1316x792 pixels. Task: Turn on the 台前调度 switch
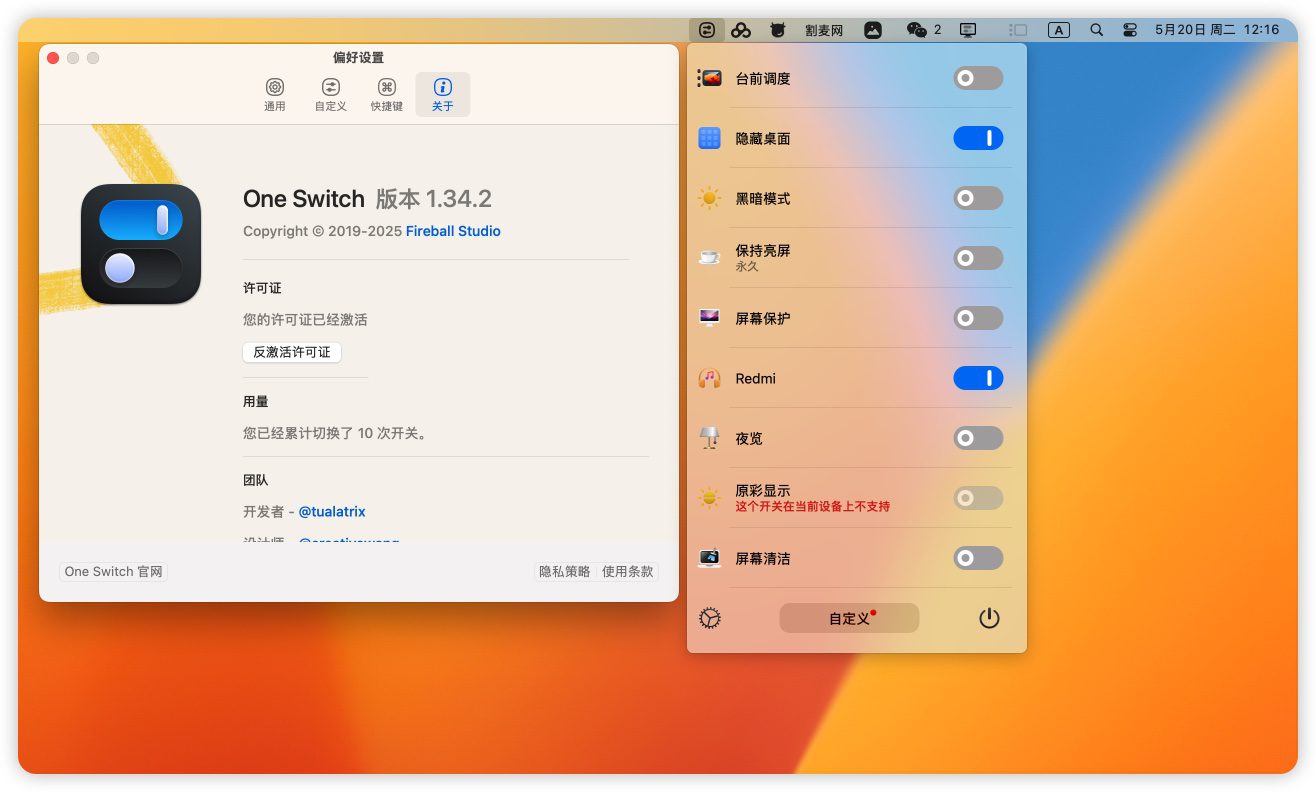tap(978, 78)
